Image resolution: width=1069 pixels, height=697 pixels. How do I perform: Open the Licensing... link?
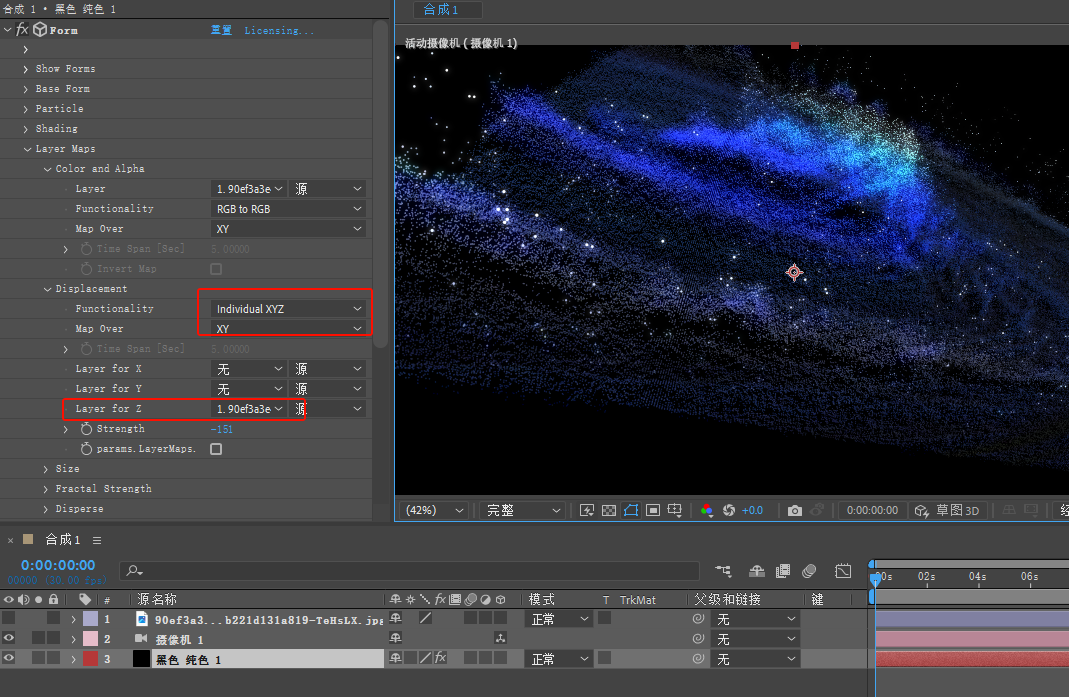tap(280, 30)
